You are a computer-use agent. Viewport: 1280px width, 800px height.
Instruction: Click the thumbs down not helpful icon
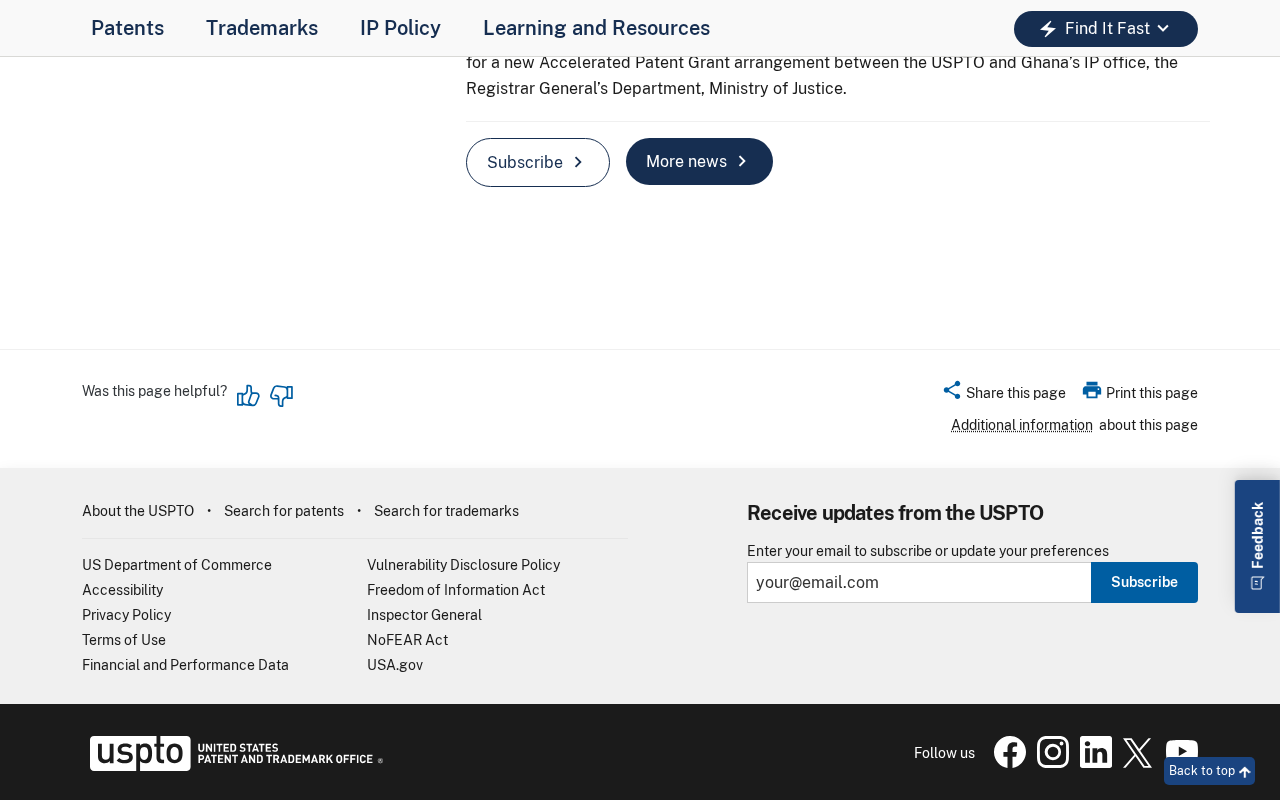click(282, 396)
